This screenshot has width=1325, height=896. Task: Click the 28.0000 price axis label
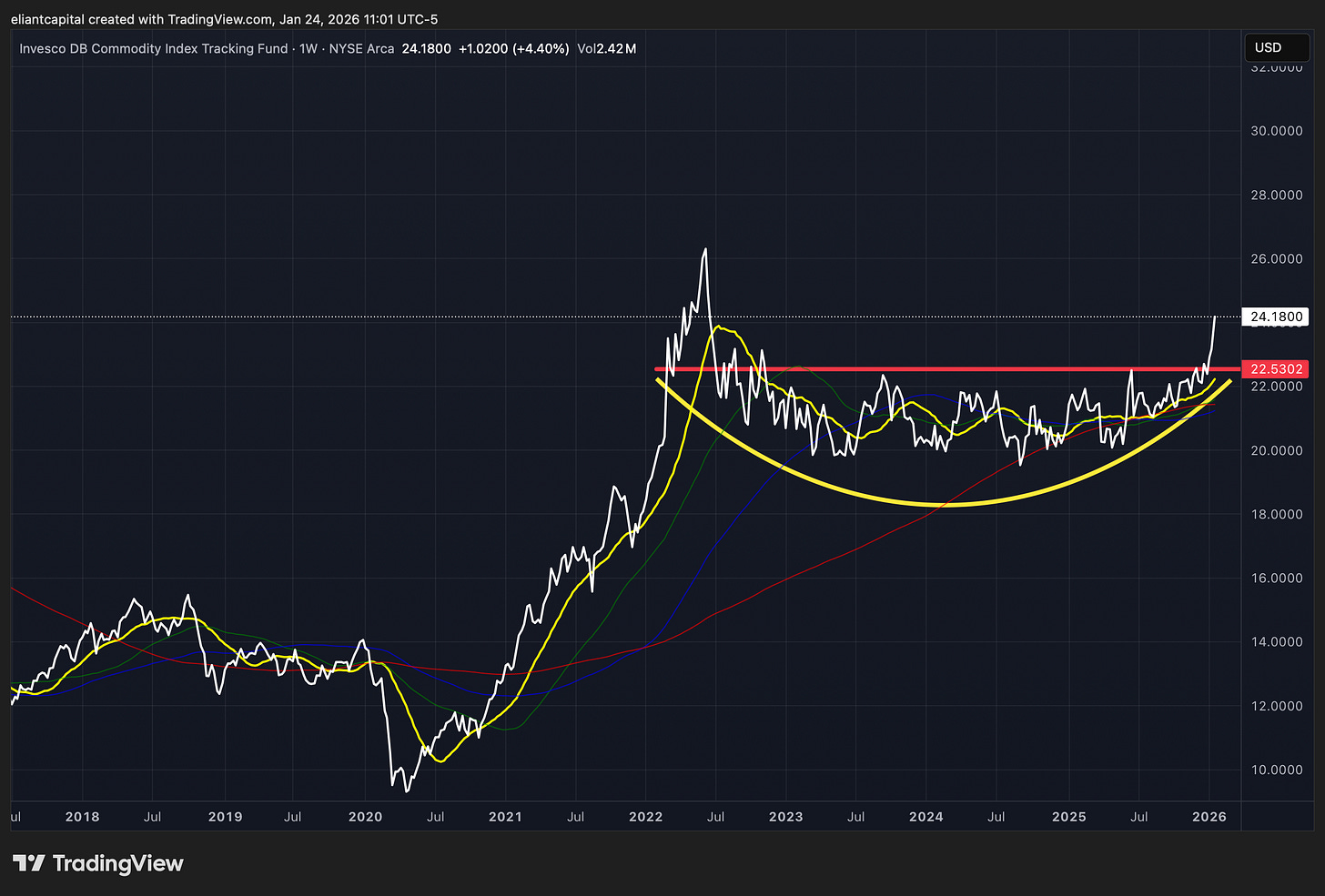click(x=1277, y=195)
